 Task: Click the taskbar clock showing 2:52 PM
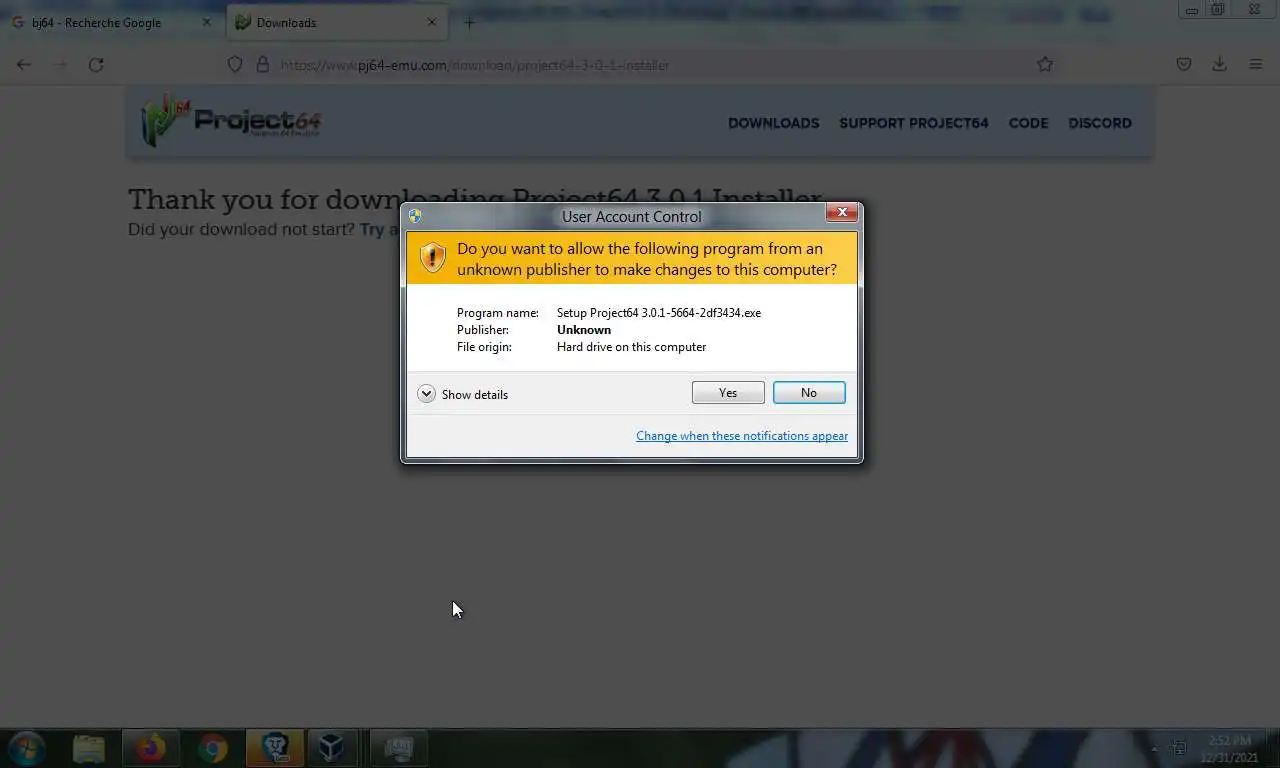[x=1229, y=748]
